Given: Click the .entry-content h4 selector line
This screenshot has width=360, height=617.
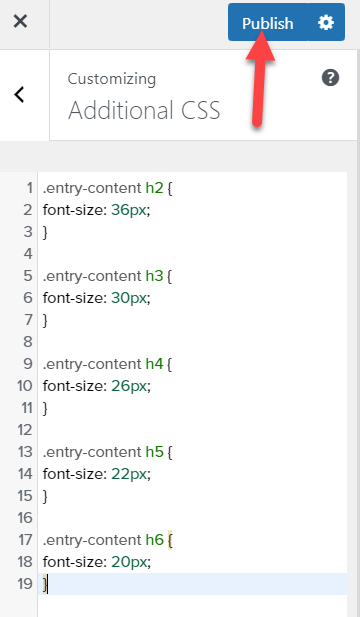Looking at the screenshot, I should pos(107,364).
